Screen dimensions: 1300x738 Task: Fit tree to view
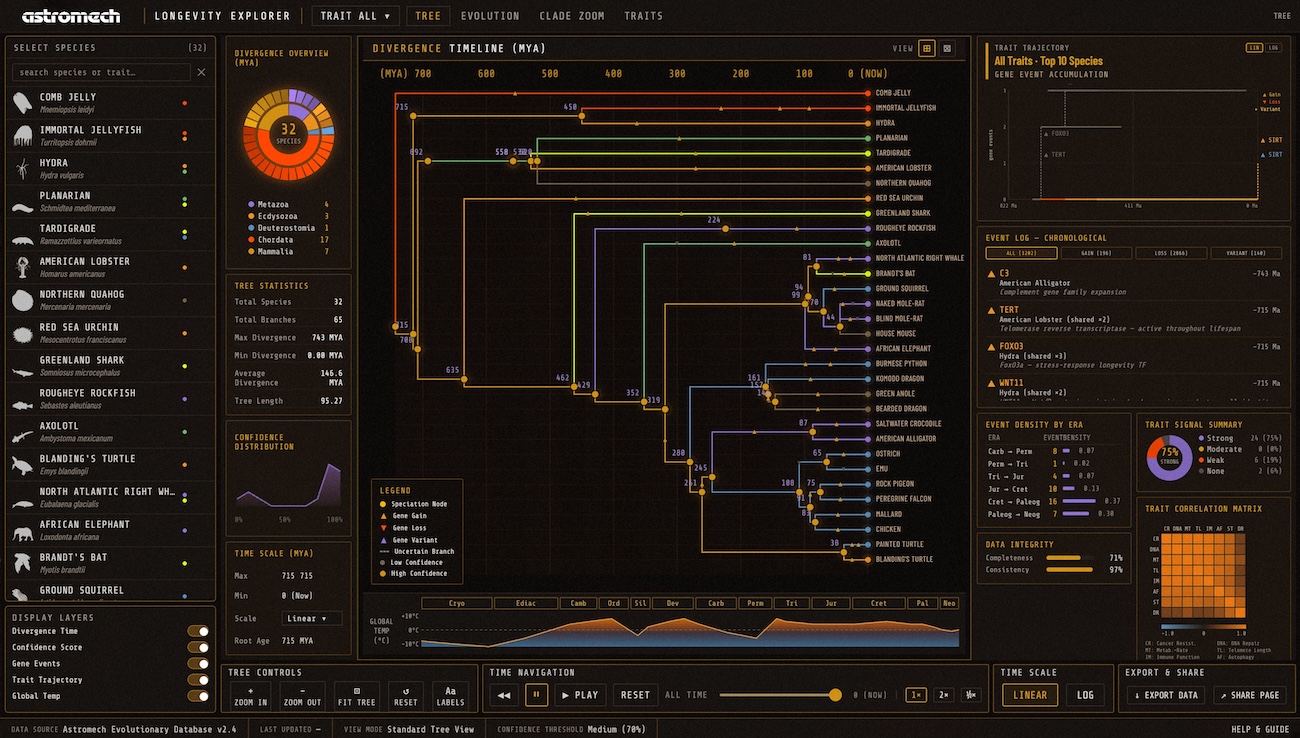pos(355,696)
